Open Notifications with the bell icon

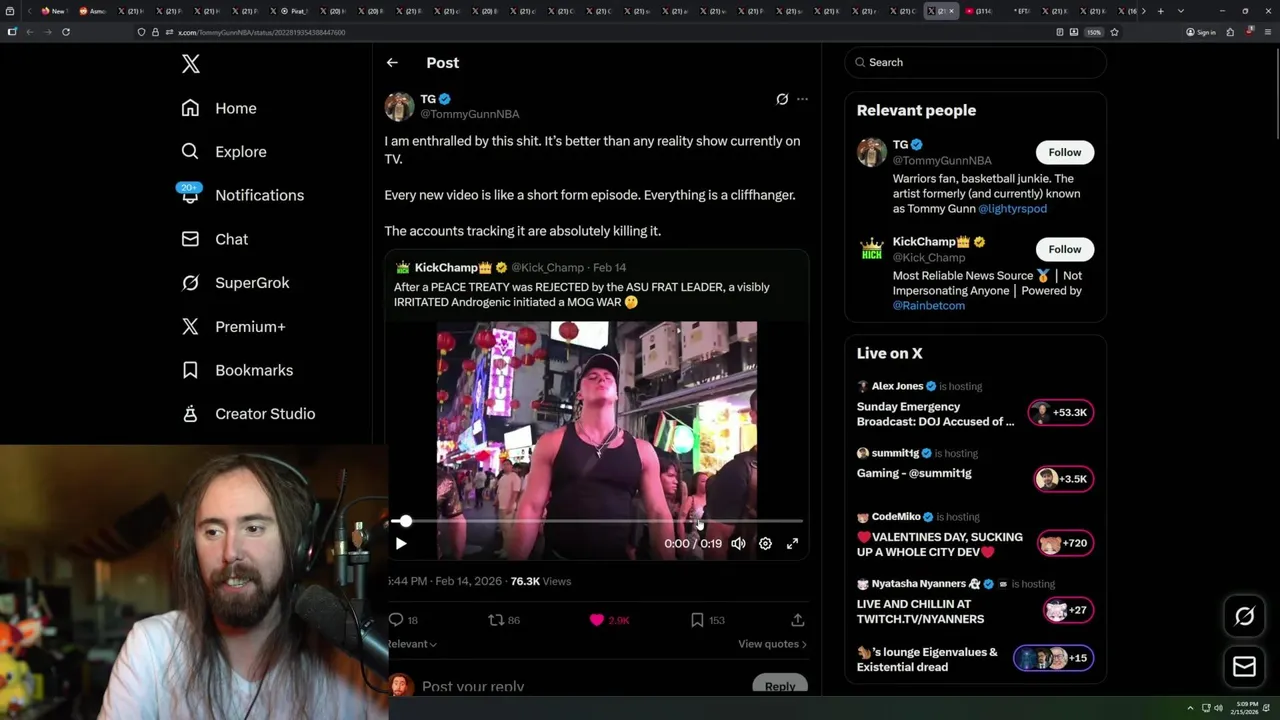tap(241, 195)
